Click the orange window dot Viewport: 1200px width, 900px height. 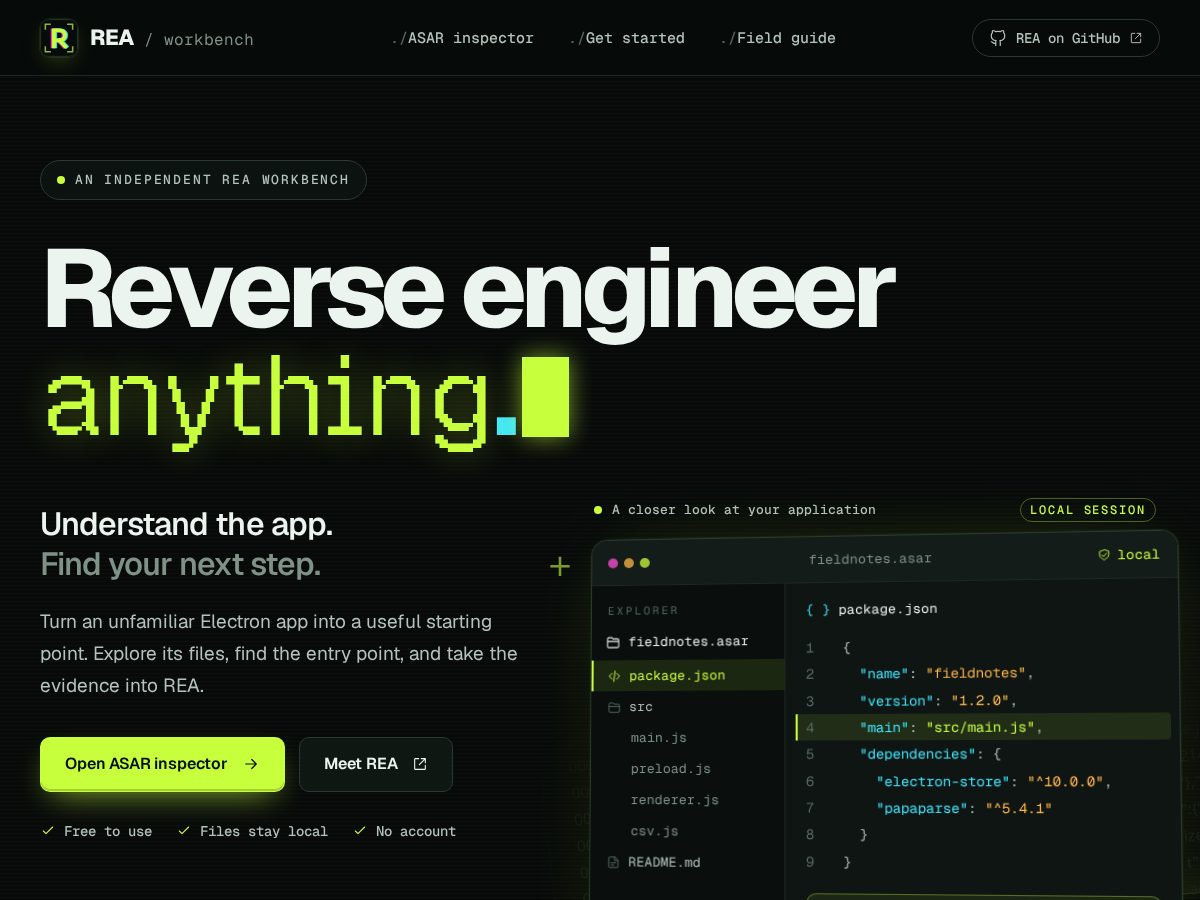(629, 563)
